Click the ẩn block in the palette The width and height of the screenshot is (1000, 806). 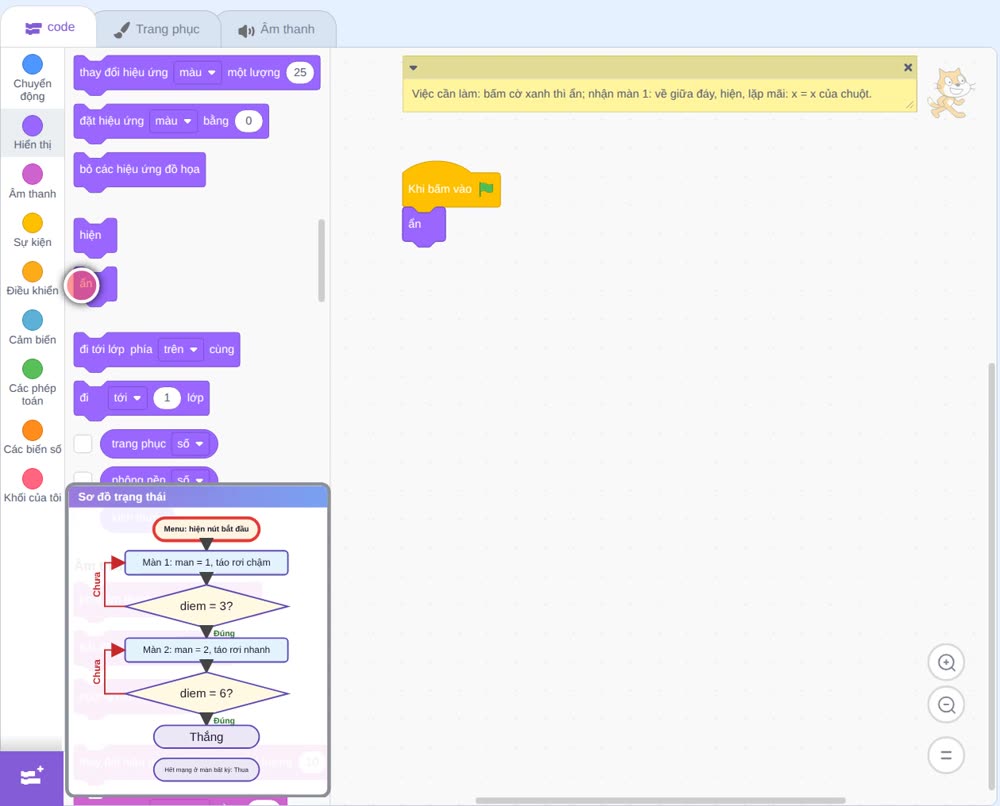click(95, 285)
